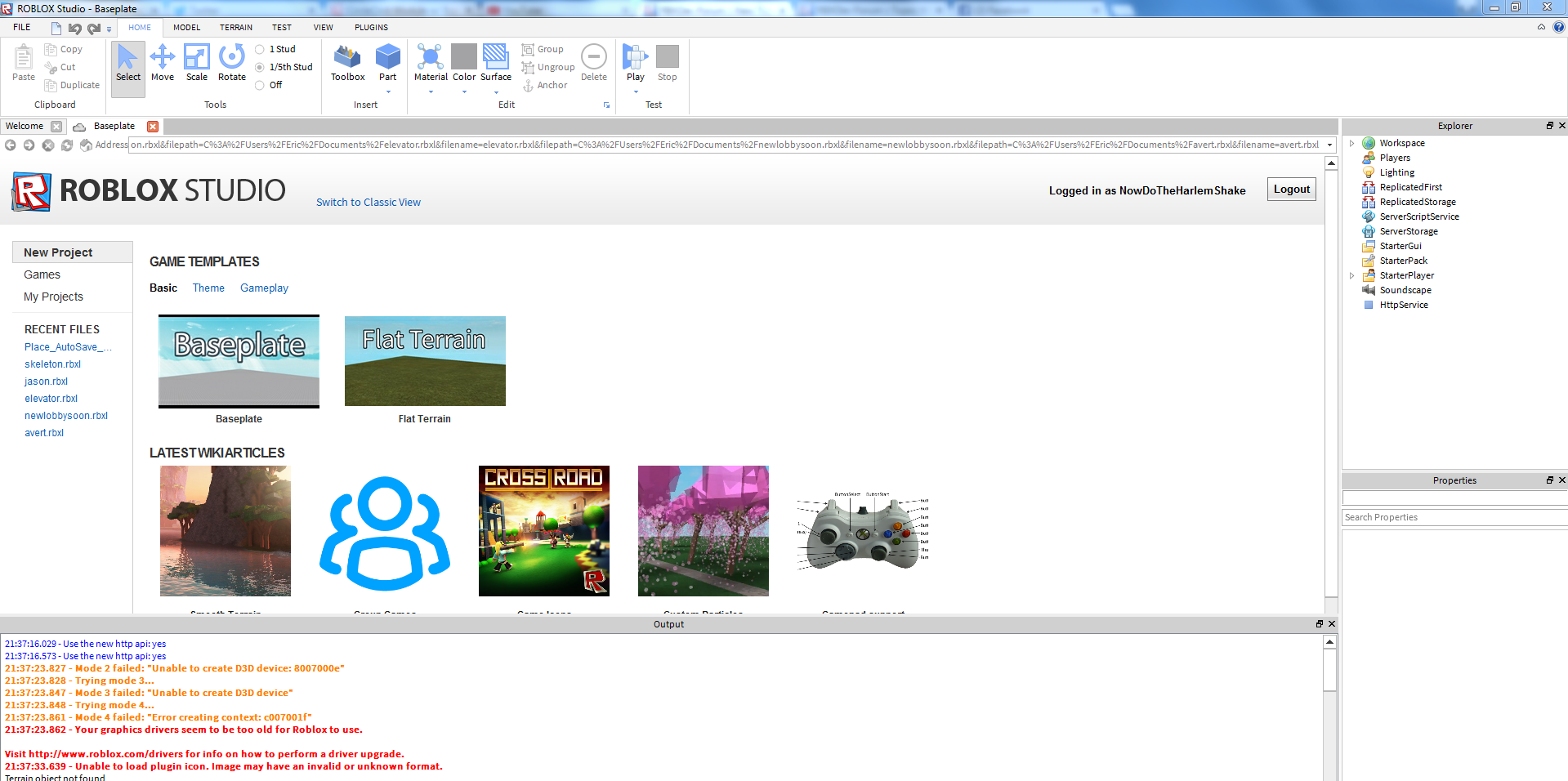Duplicate the selected item

(72, 85)
